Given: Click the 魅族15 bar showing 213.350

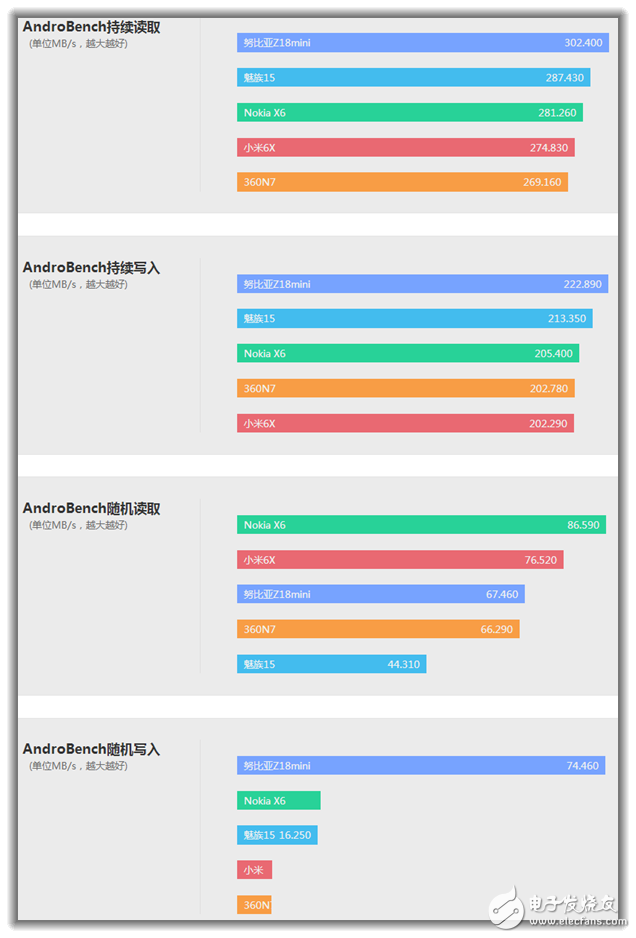Looking at the screenshot, I should coord(414,318).
